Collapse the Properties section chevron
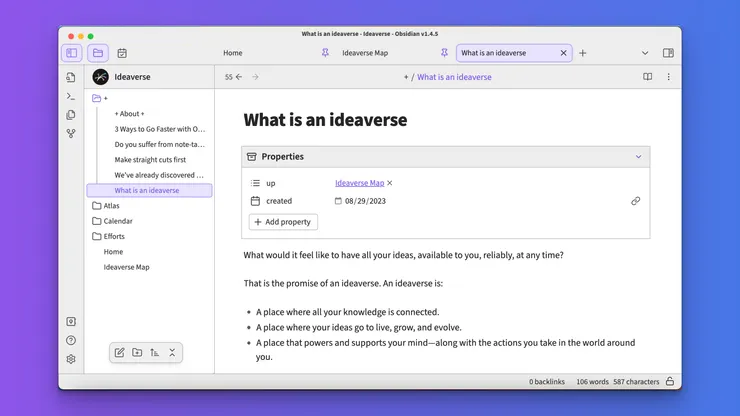 click(638, 157)
